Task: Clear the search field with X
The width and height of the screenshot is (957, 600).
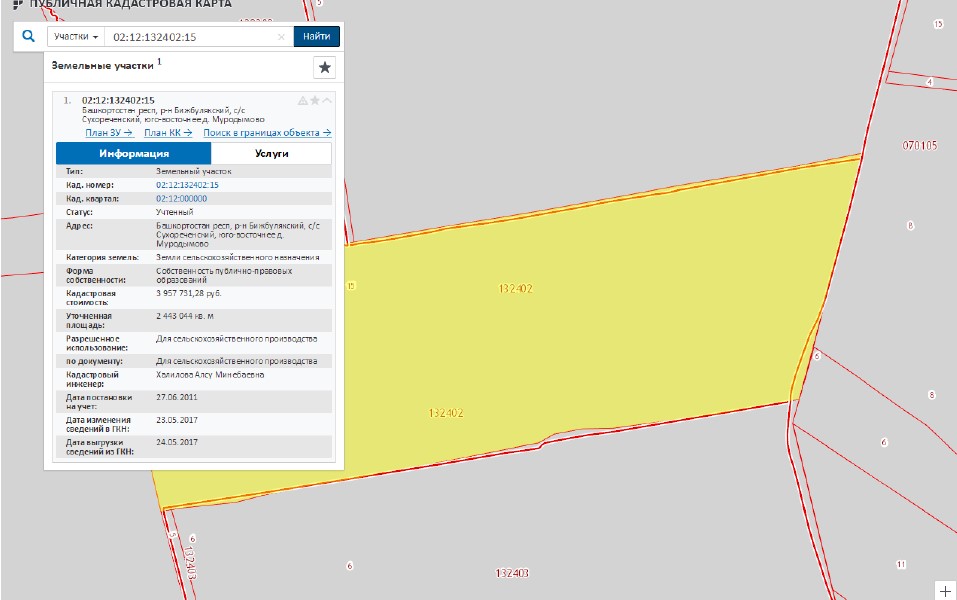Action: click(x=281, y=37)
